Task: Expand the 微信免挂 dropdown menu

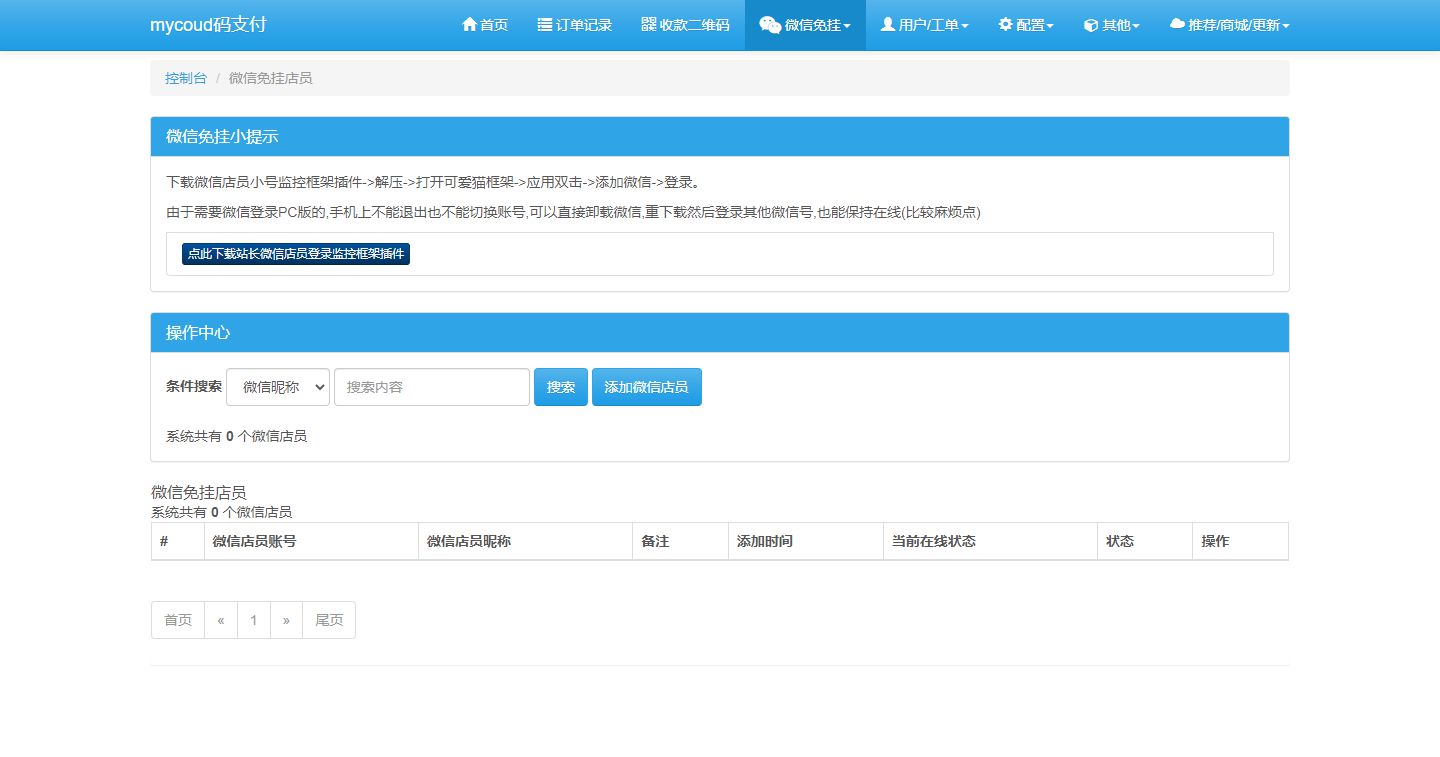Action: pos(805,24)
